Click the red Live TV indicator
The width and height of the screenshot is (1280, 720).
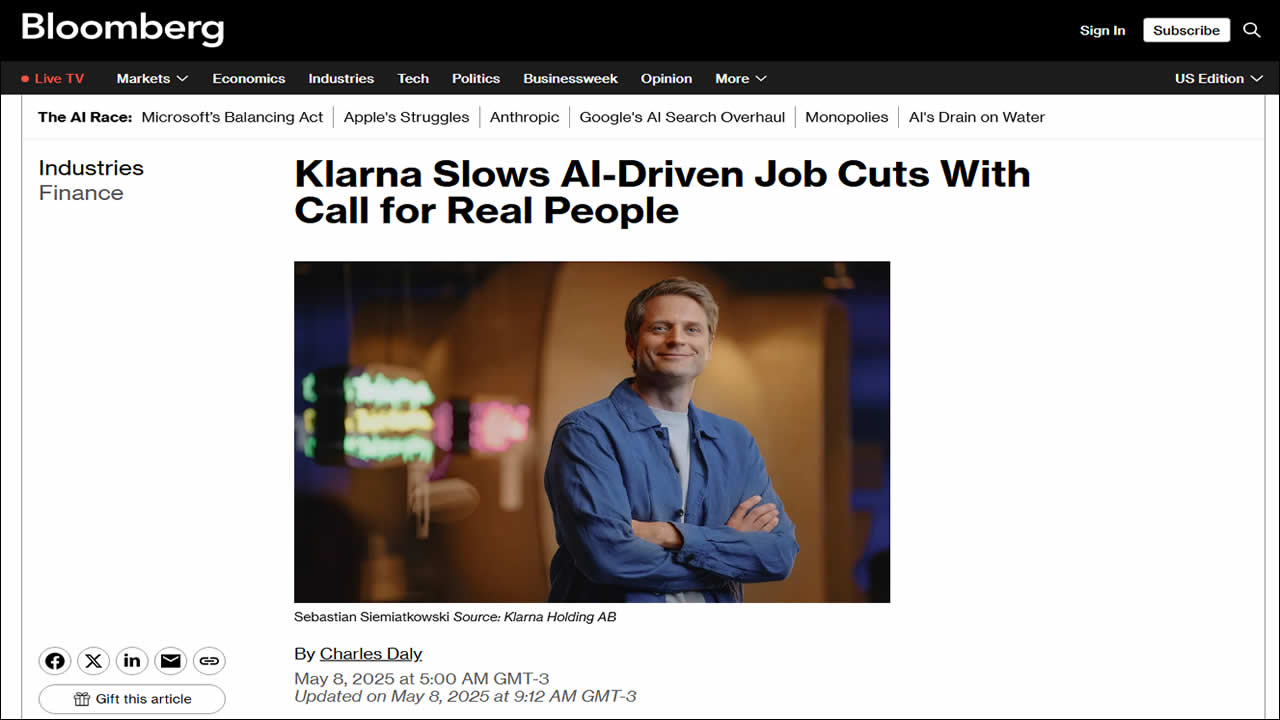point(52,78)
